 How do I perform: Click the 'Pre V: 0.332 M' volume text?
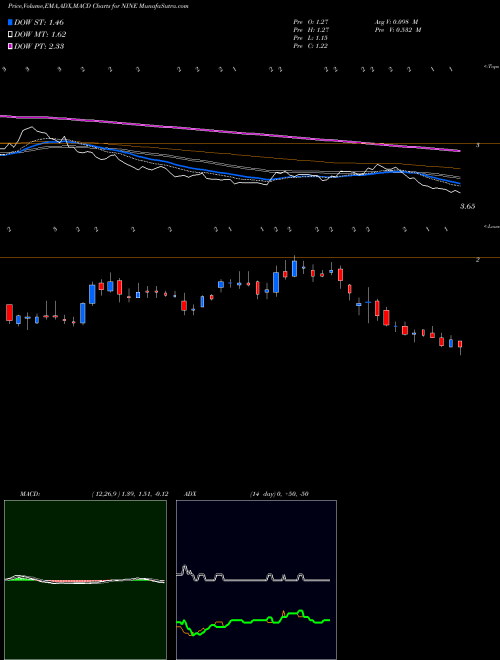399,30
